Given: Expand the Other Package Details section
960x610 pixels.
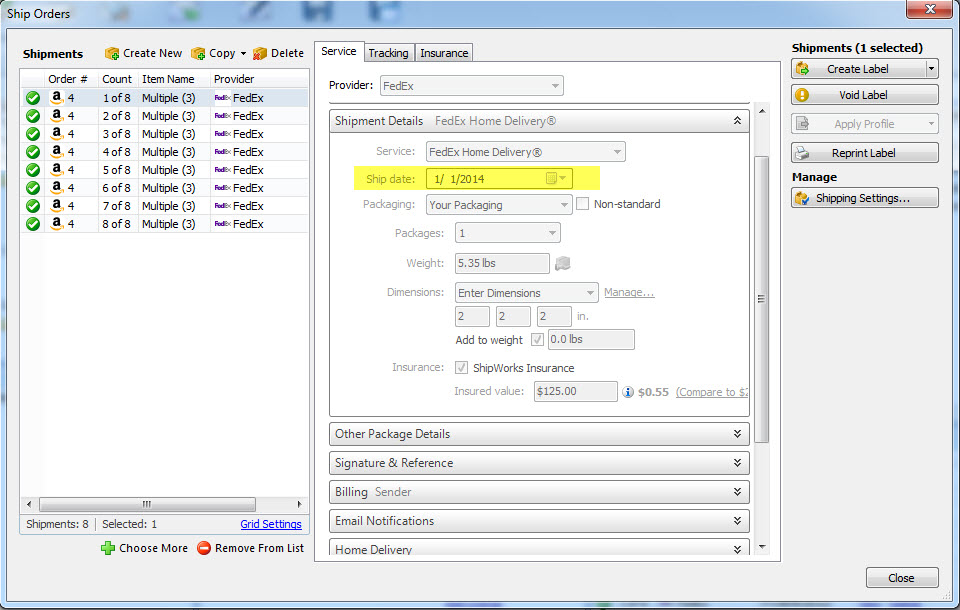Looking at the screenshot, I should (737, 434).
